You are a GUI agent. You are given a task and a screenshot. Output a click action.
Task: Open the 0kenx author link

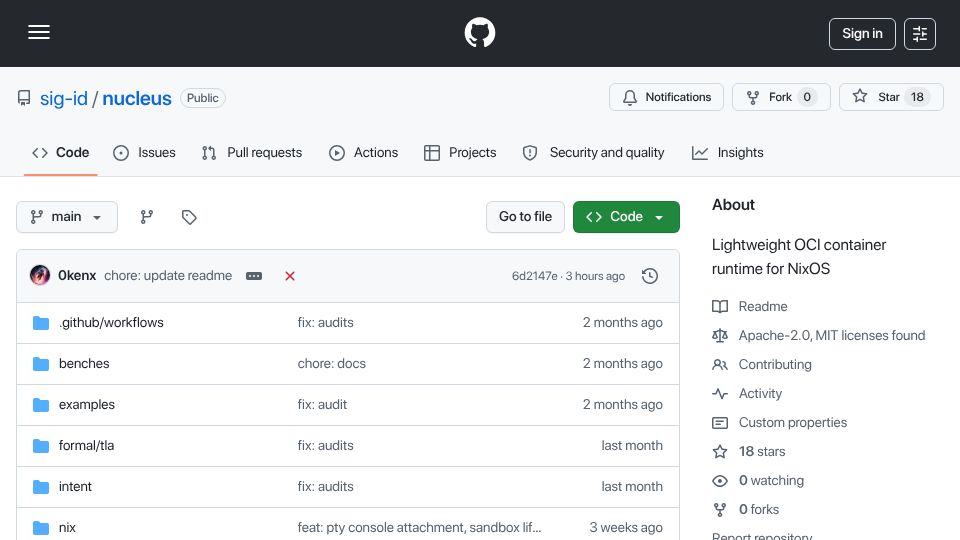click(77, 276)
